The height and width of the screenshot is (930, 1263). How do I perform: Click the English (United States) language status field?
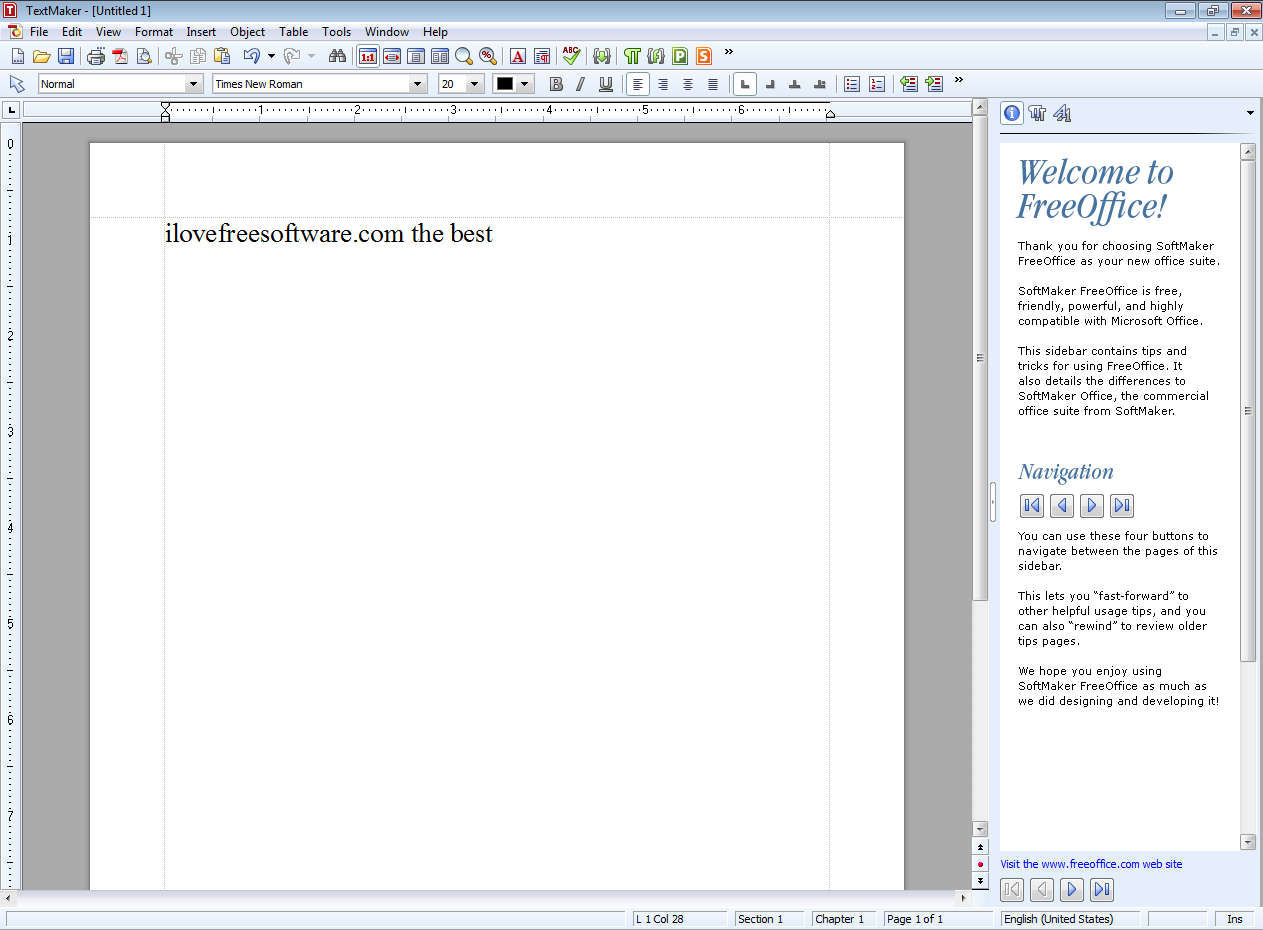(x=1058, y=919)
